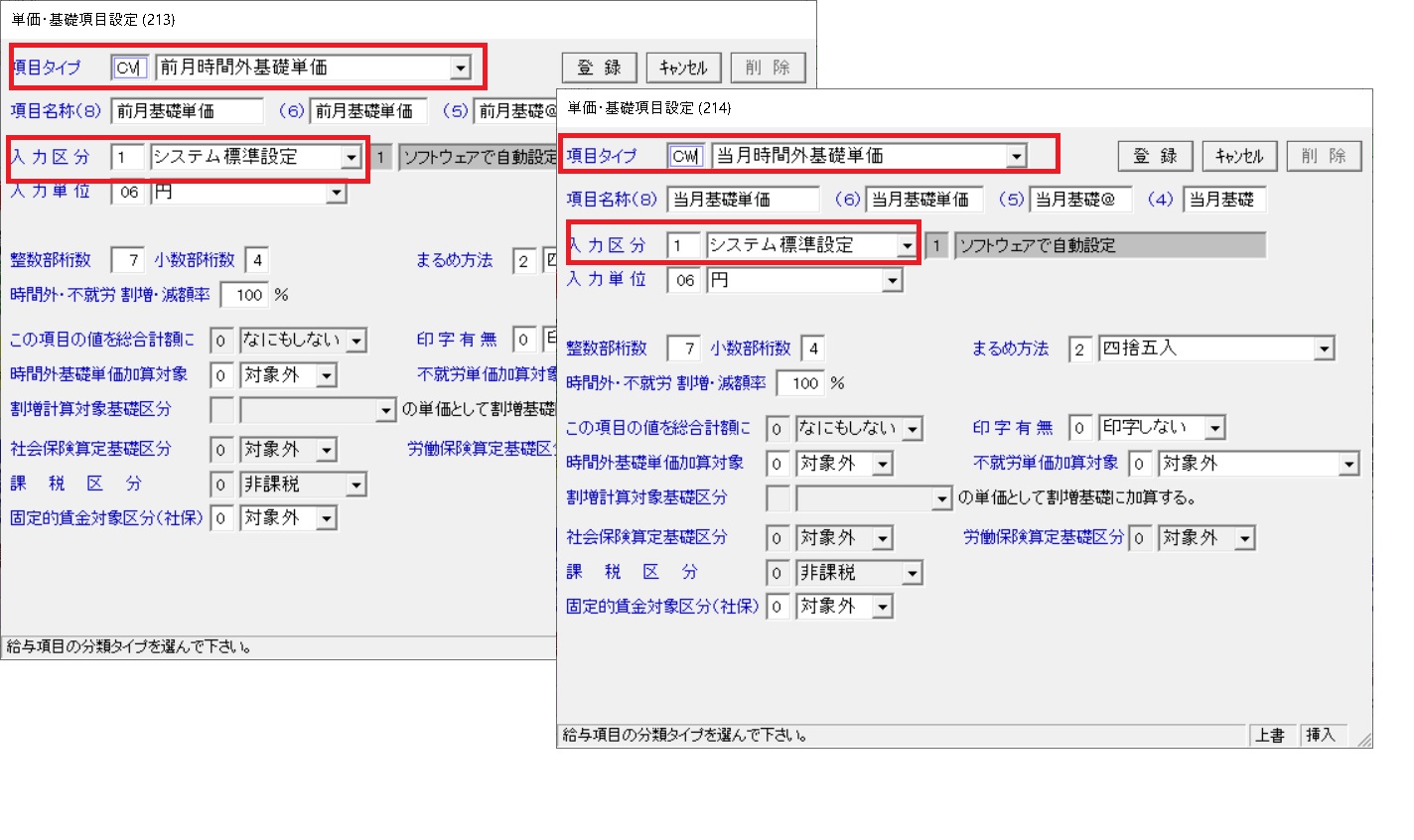Image resolution: width=1414 pixels, height=840 pixels.
Task: Open 四捨五入 rounding method dropdown in window 214
Action: [x=1324, y=350]
